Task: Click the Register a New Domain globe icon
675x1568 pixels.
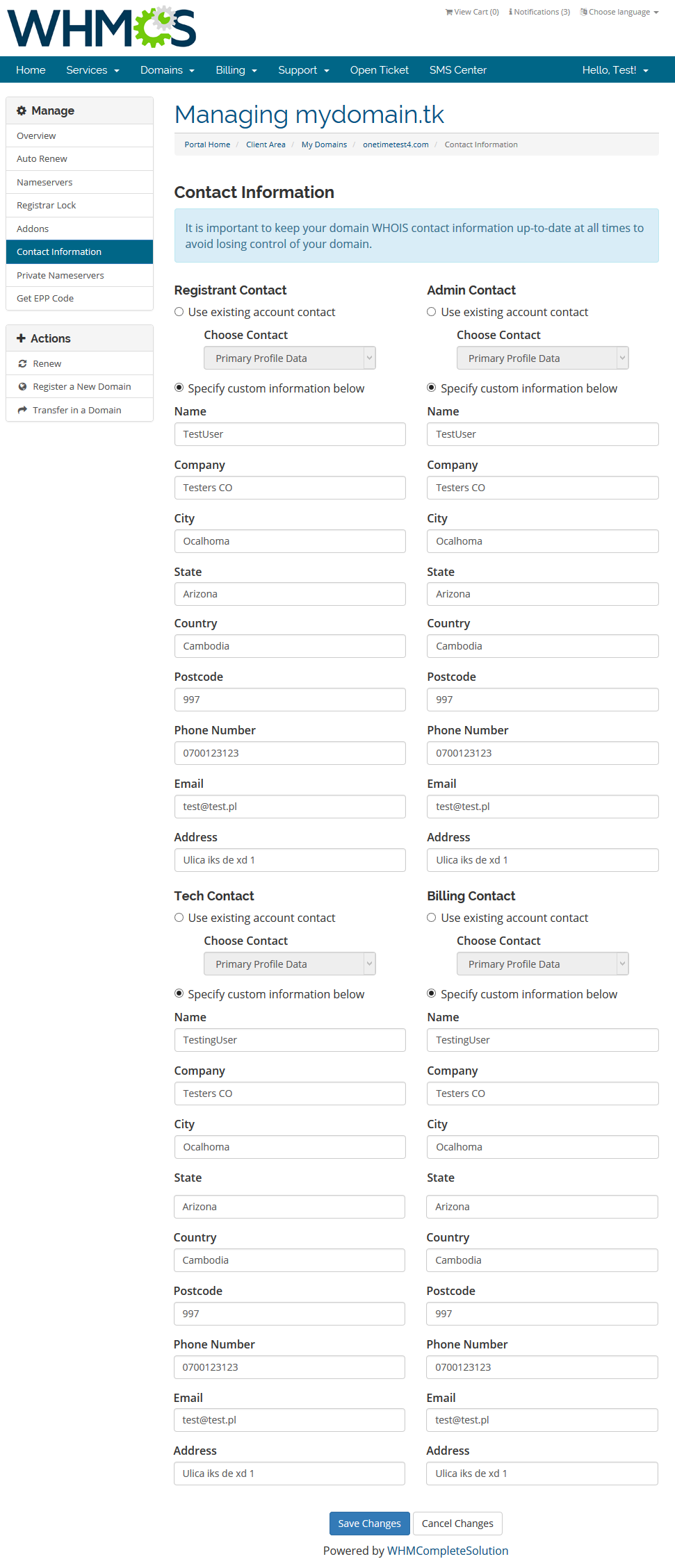Action: click(22, 387)
